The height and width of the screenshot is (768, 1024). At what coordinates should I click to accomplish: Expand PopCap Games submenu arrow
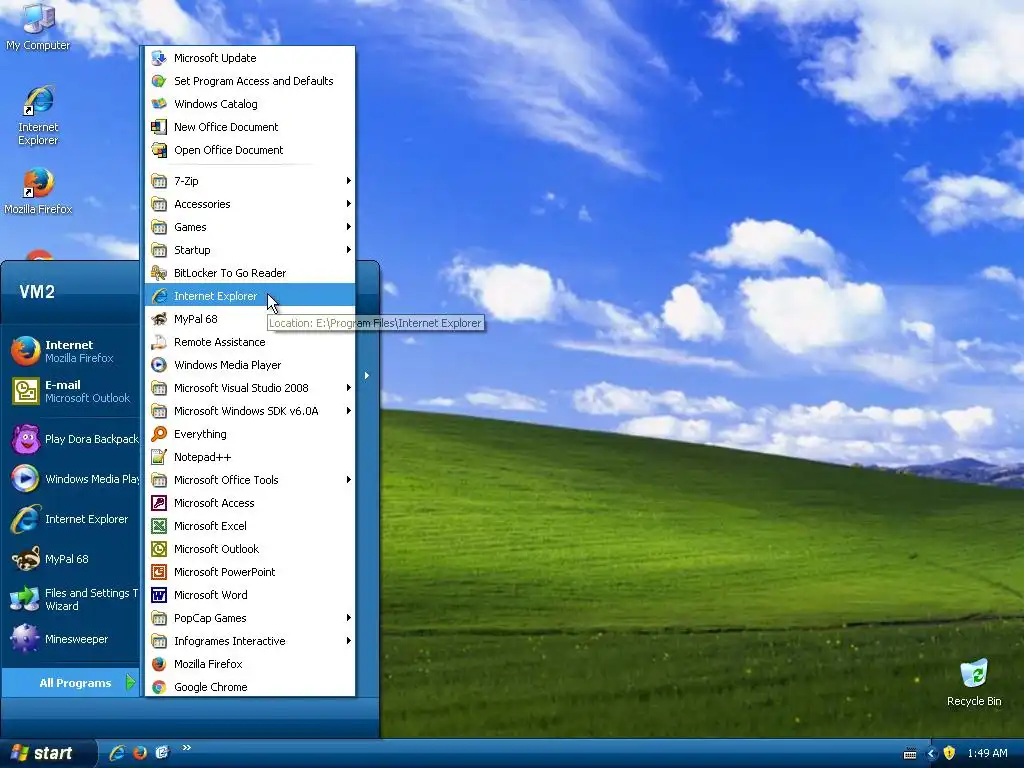(349, 618)
